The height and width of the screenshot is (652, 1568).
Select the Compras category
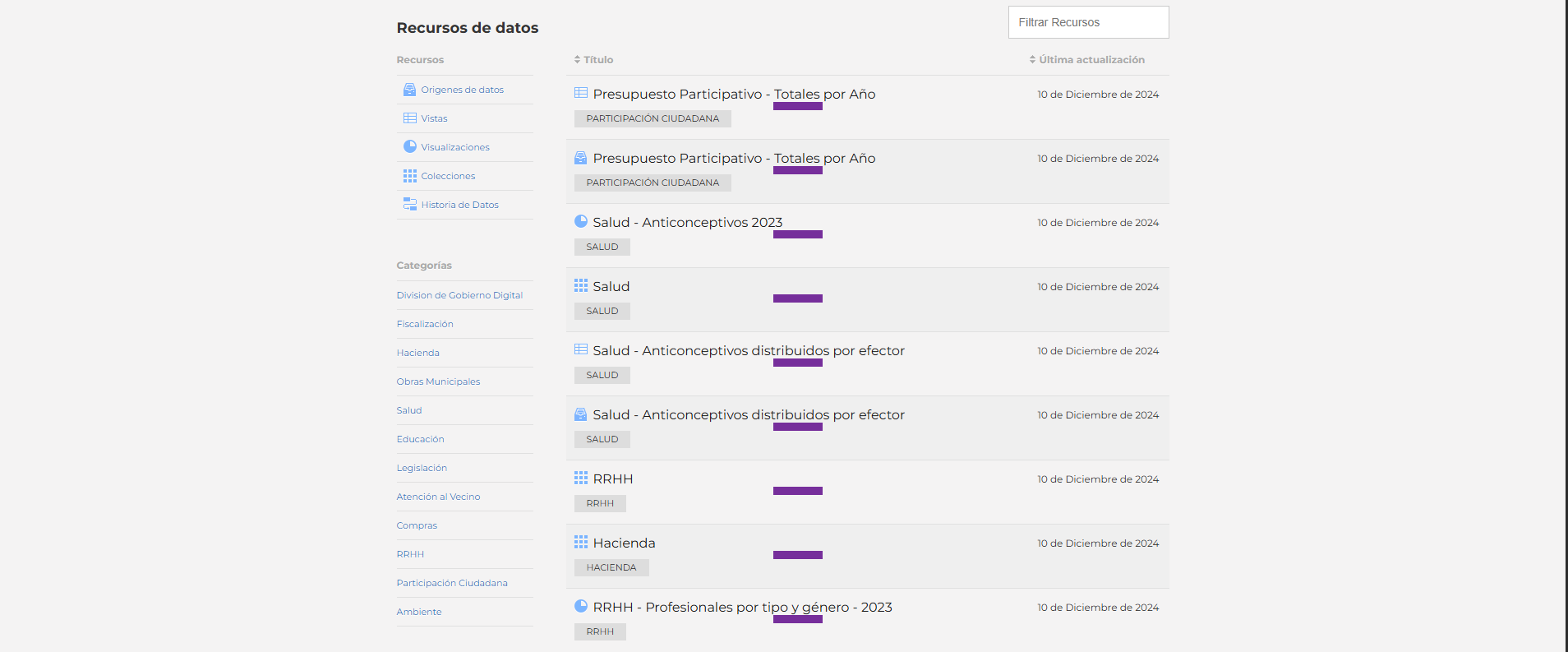coord(417,525)
